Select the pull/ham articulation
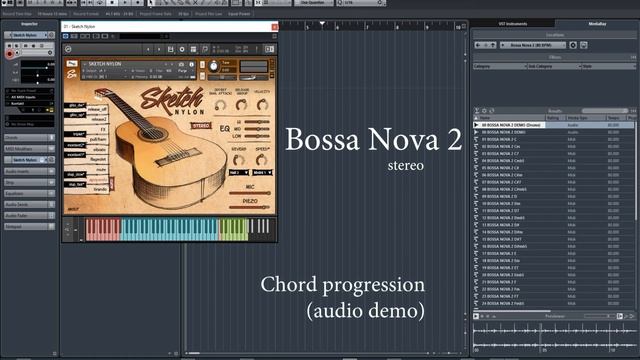This screenshot has height=360, width=640. click(x=98, y=140)
